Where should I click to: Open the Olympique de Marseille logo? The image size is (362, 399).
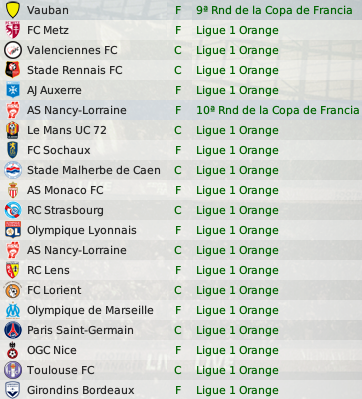point(13,310)
